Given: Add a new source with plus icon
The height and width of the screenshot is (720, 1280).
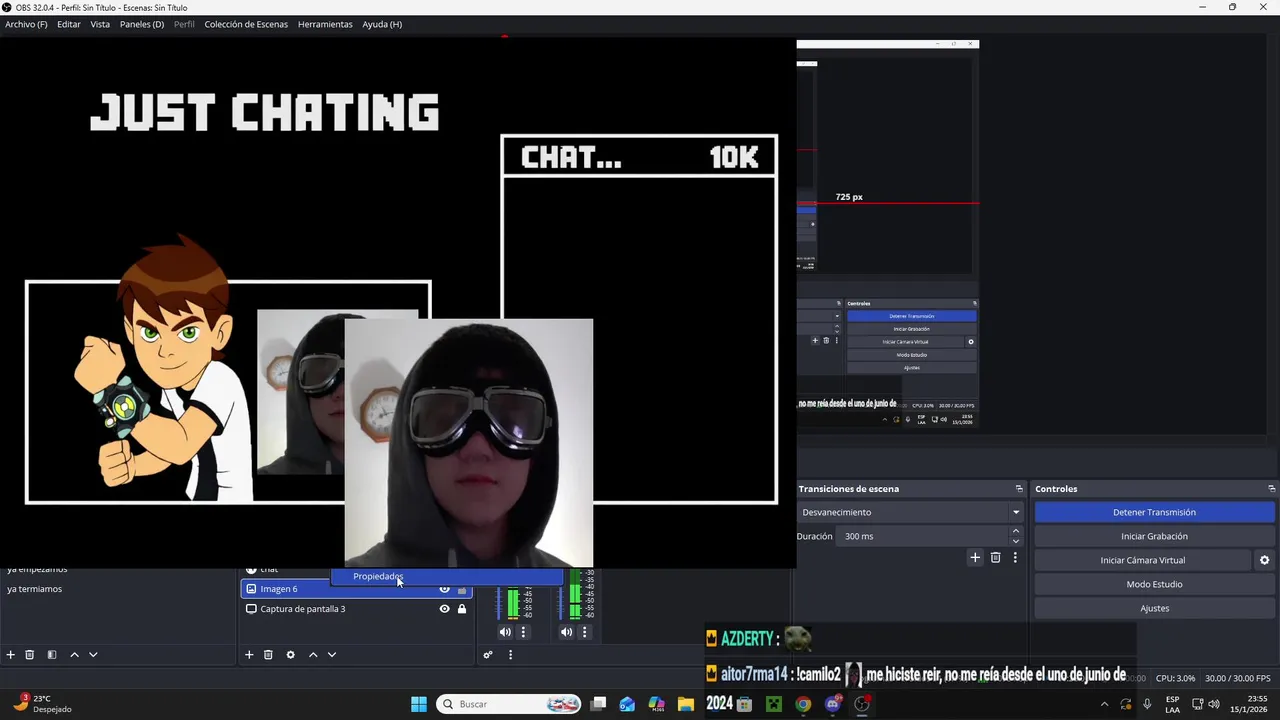Looking at the screenshot, I should click(249, 655).
